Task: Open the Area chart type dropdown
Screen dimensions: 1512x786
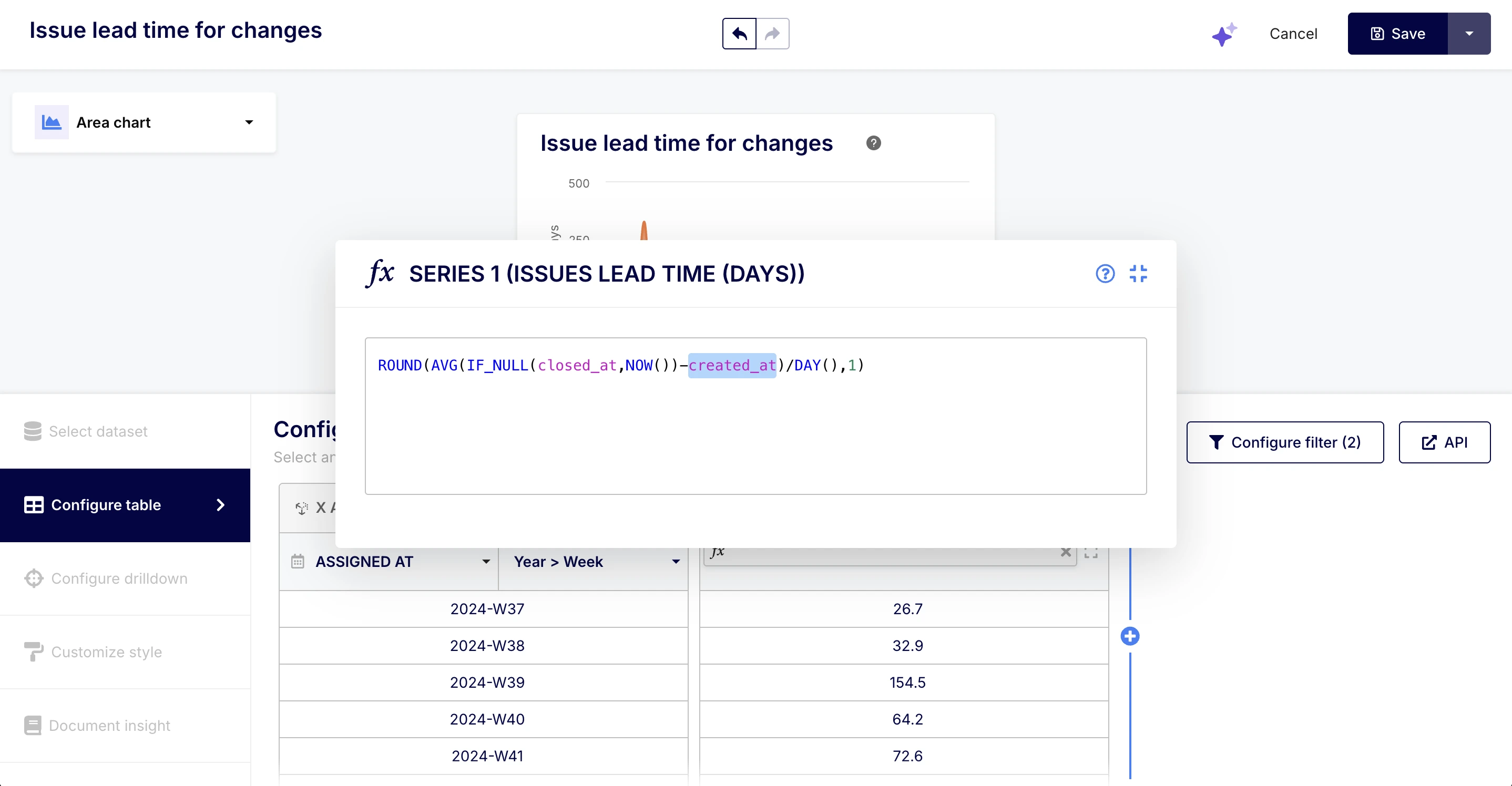Action: 249,122
